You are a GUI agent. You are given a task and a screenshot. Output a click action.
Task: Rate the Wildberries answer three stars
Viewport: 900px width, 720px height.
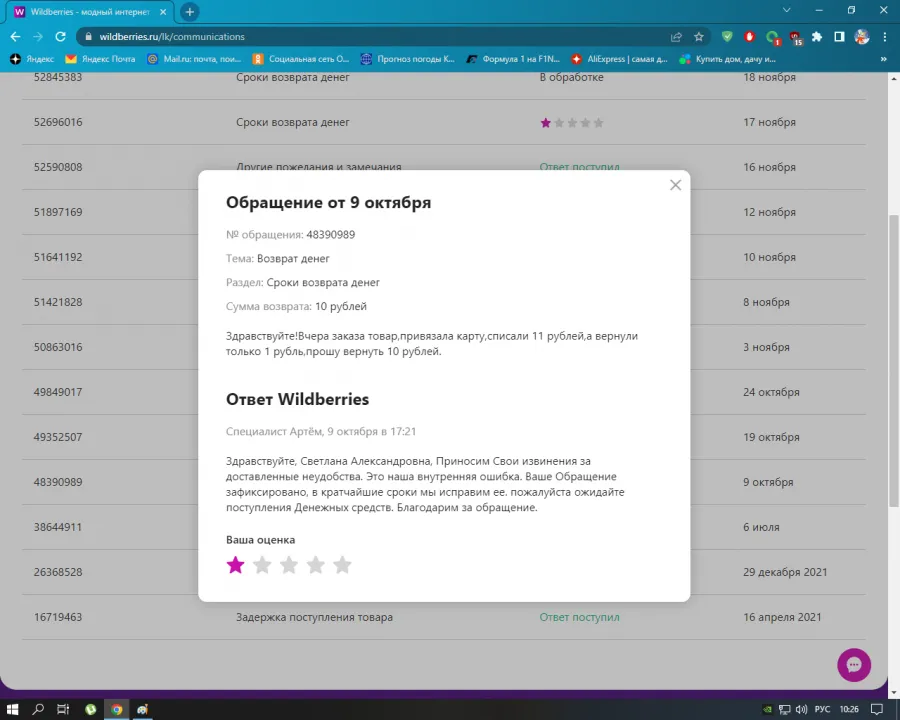289,565
